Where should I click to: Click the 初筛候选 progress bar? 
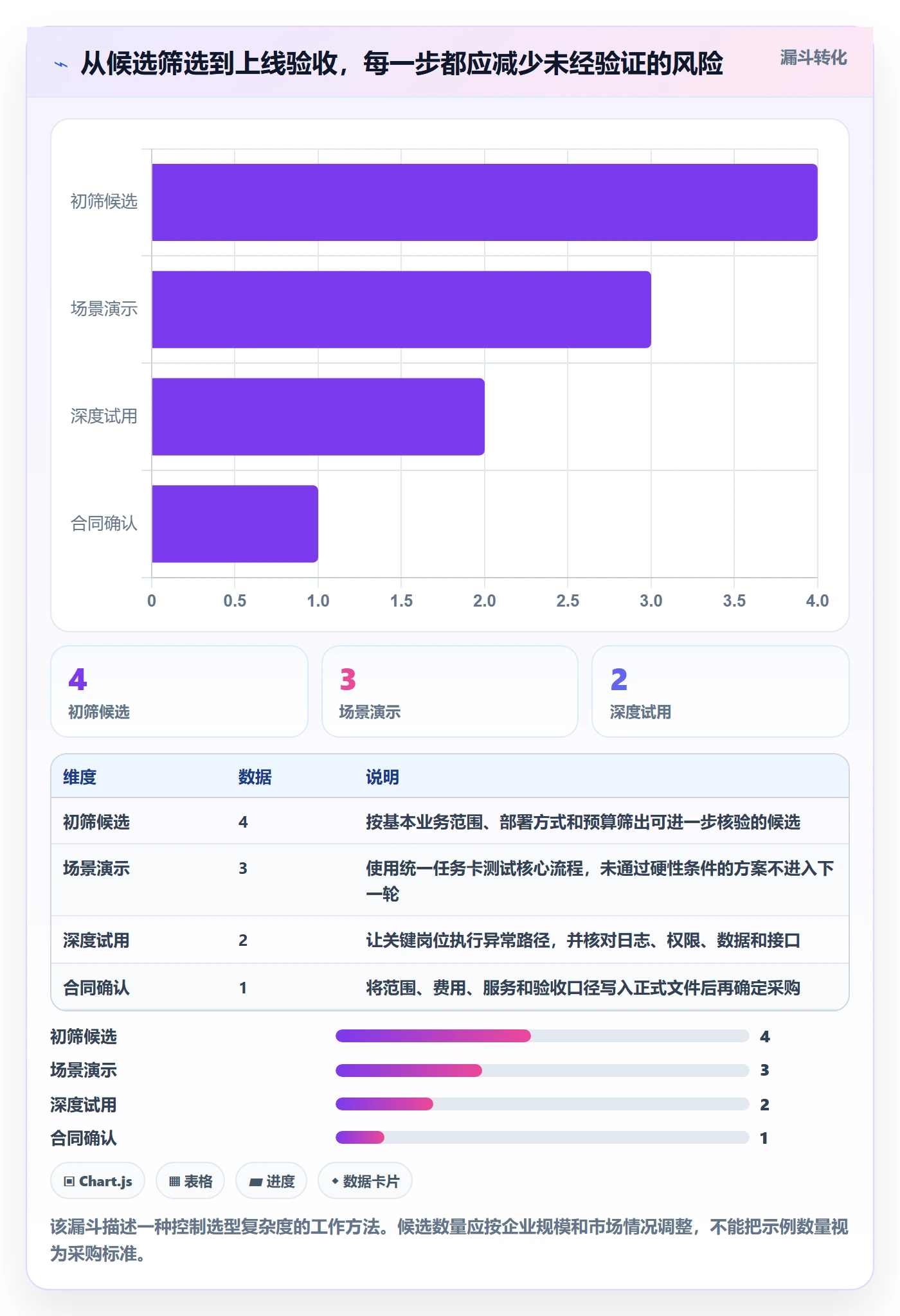click(543, 1036)
